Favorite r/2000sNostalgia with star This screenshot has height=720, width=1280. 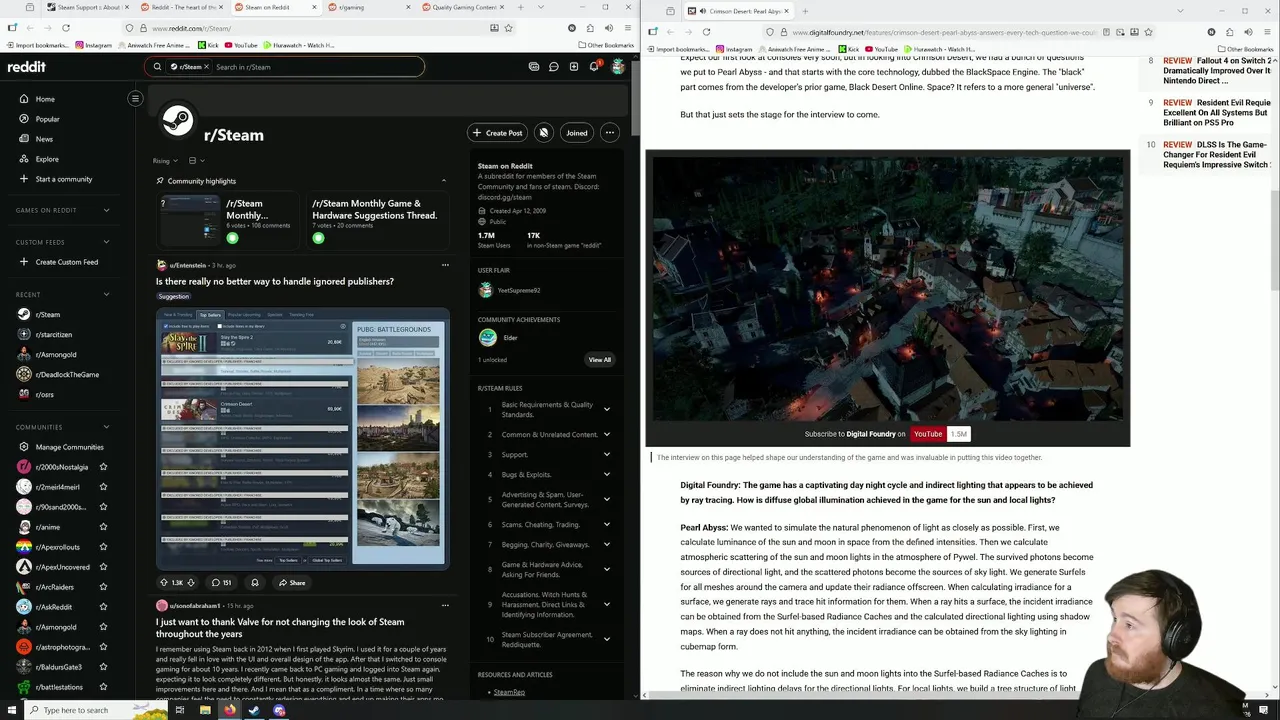[x=103, y=467]
